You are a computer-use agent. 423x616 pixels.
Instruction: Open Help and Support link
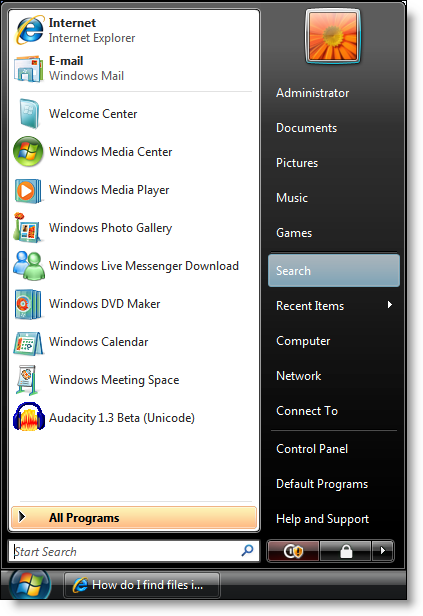[322, 519]
